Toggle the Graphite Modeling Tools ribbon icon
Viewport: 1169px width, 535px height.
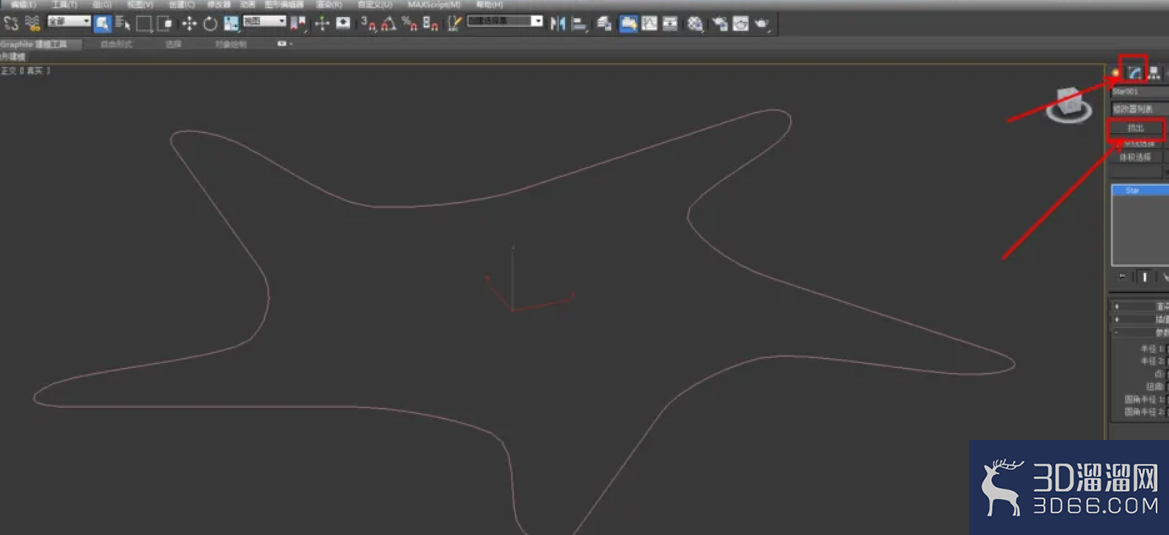coord(628,24)
